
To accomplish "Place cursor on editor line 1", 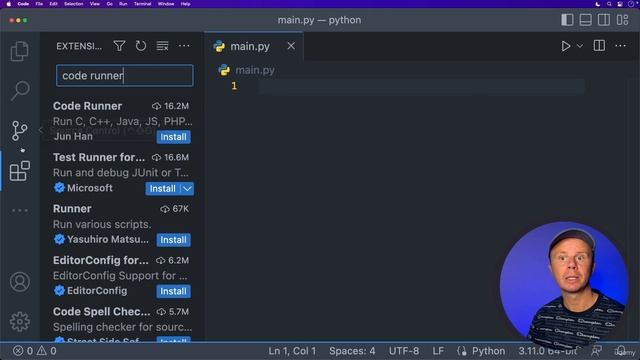I will tap(421, 86).
